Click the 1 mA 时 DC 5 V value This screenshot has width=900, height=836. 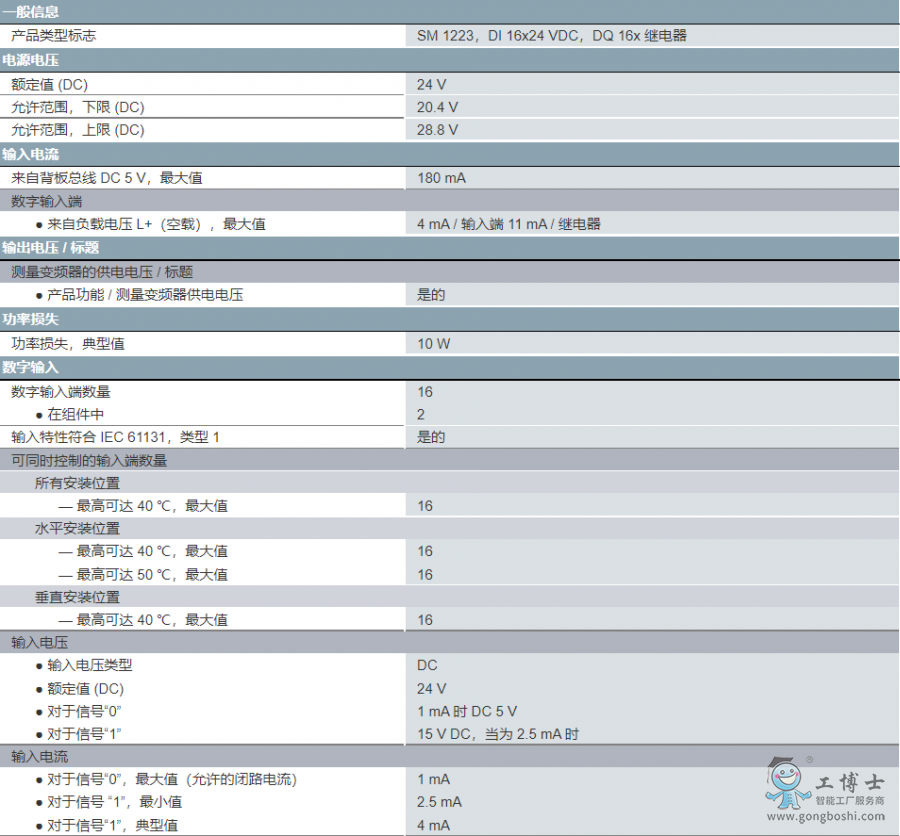467,711
